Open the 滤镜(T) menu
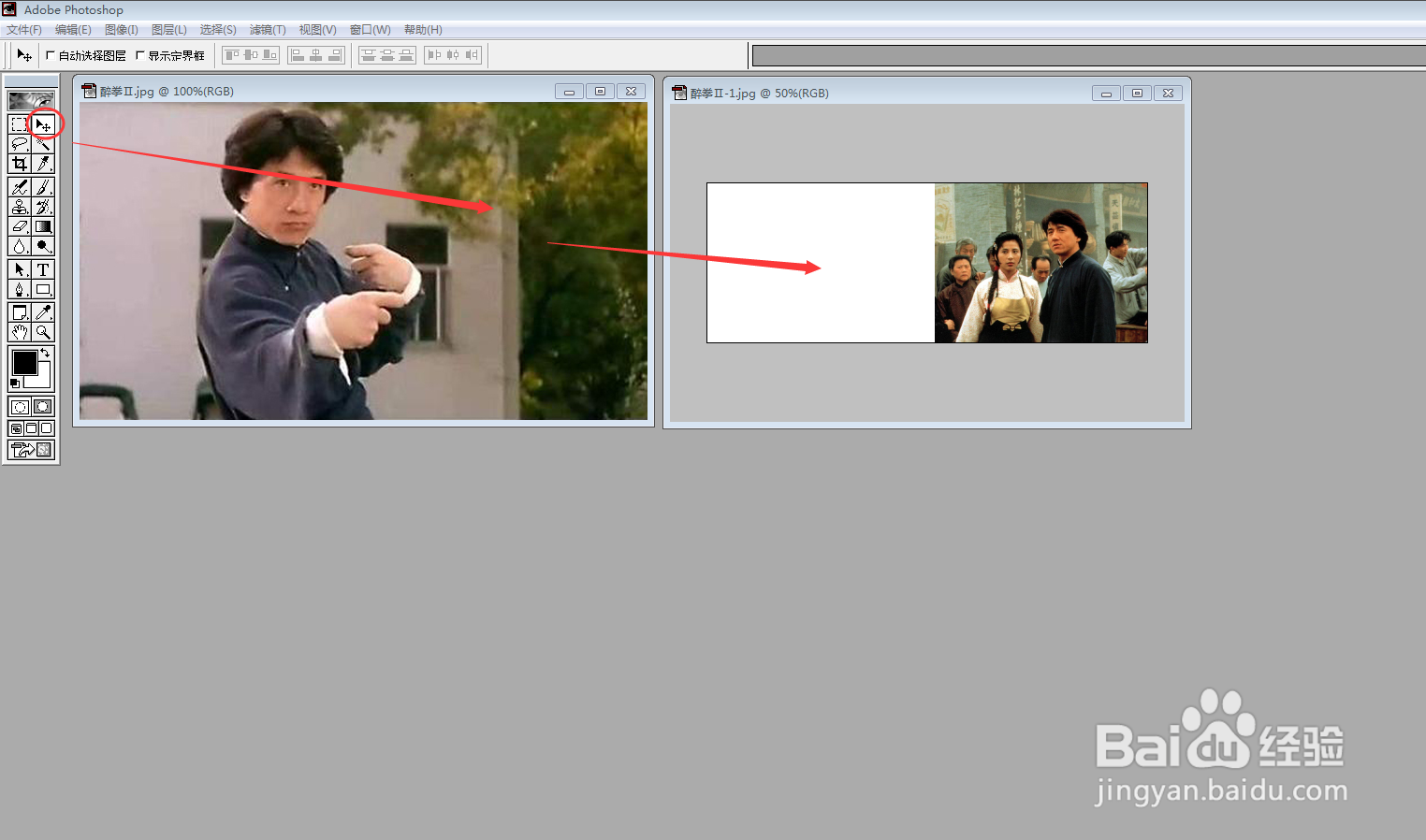The image size is (1426, 840). pos(268,30)
